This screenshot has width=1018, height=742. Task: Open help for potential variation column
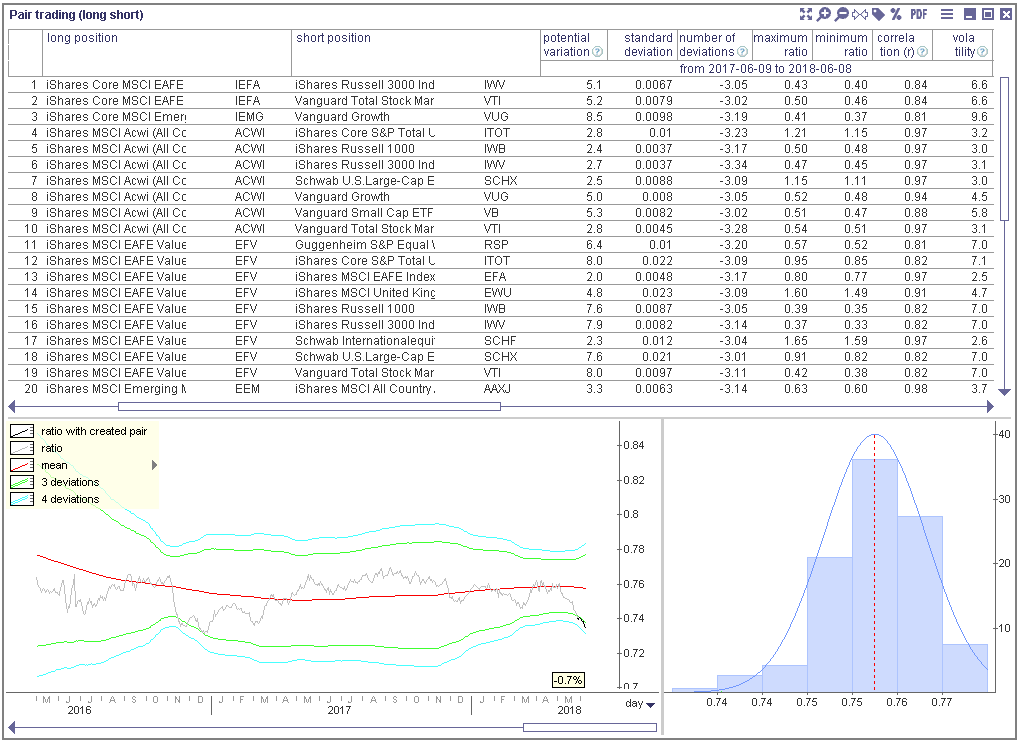597,52
